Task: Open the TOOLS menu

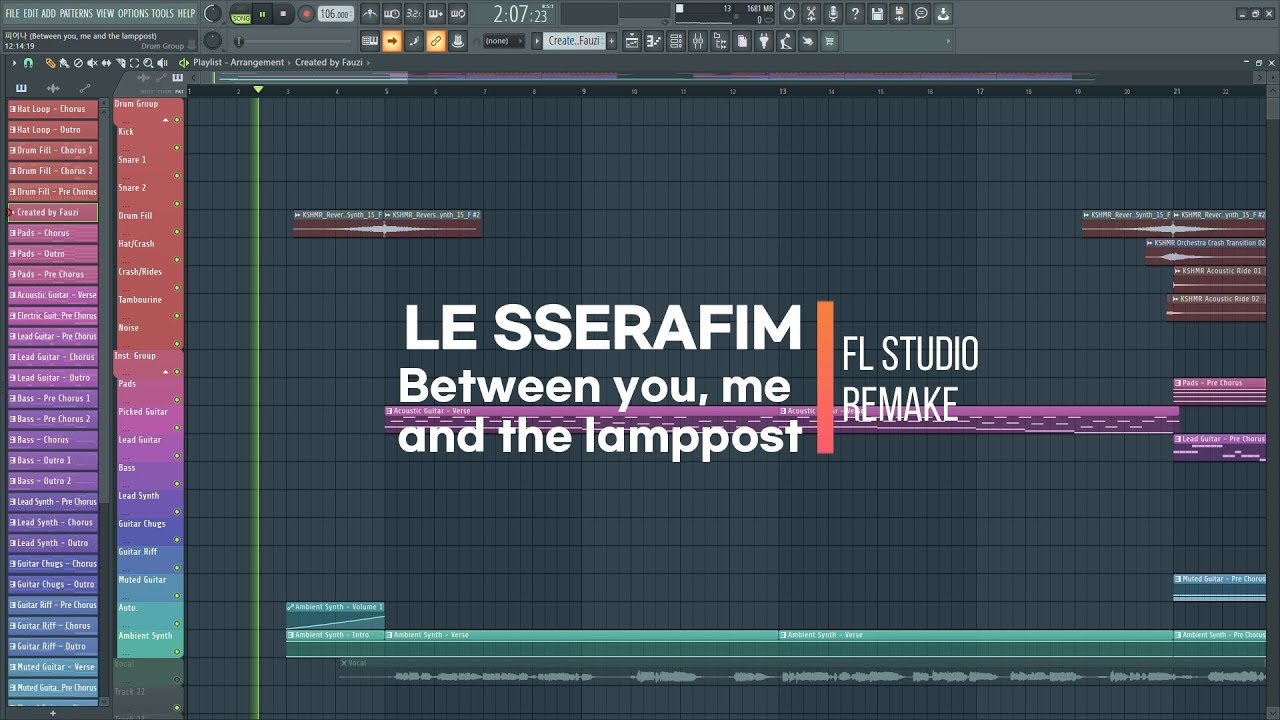Action: coord(162,13)
